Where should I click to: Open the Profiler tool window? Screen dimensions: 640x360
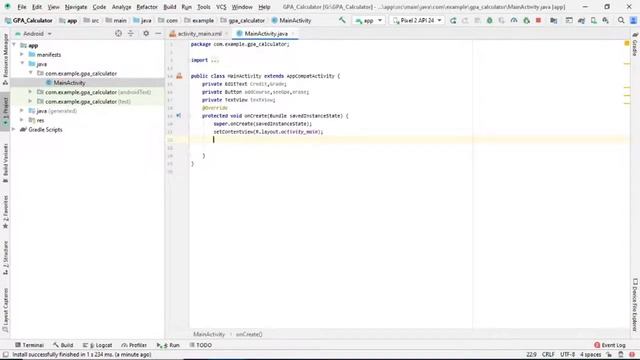click(x=134, y=345)
